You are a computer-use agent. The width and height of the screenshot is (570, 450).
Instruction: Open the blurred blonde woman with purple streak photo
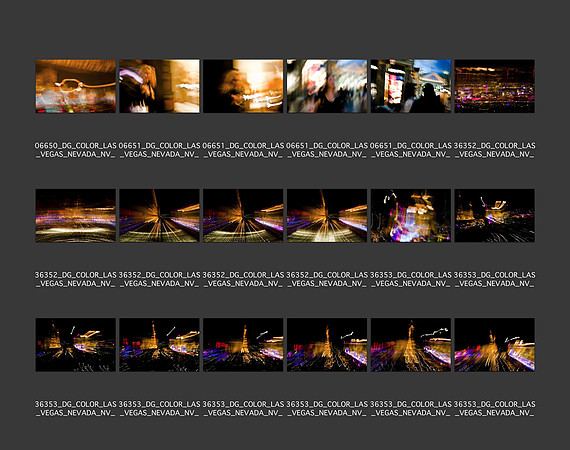[x=159, y=86]
